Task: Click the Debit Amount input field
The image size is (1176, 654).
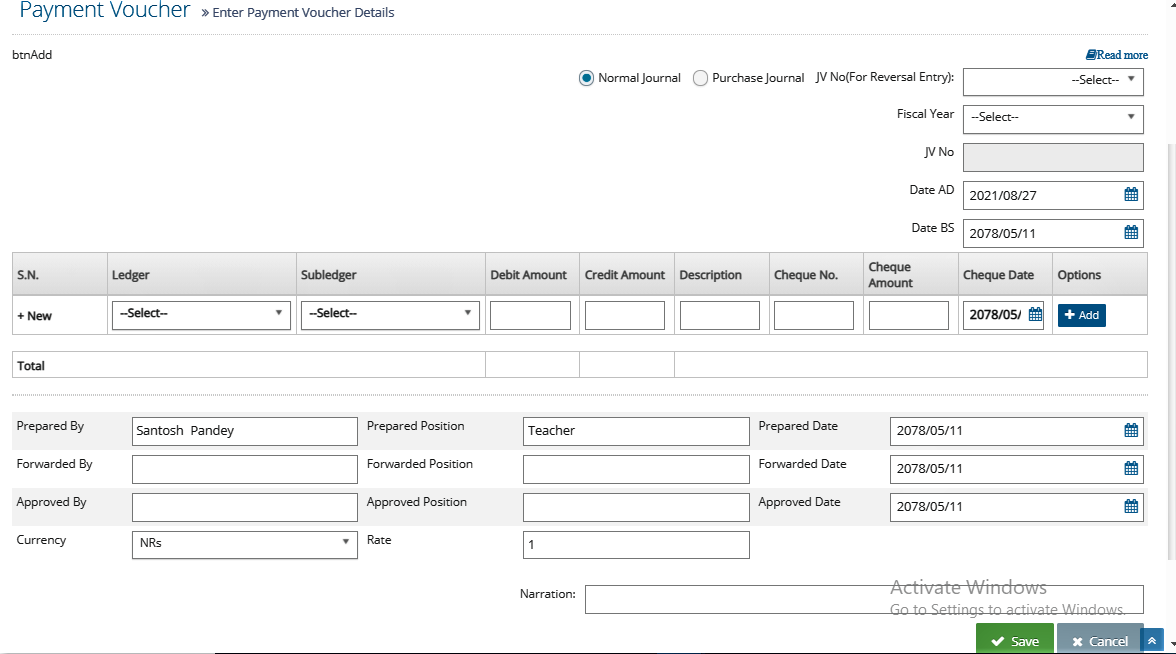Action: [530, 315]
